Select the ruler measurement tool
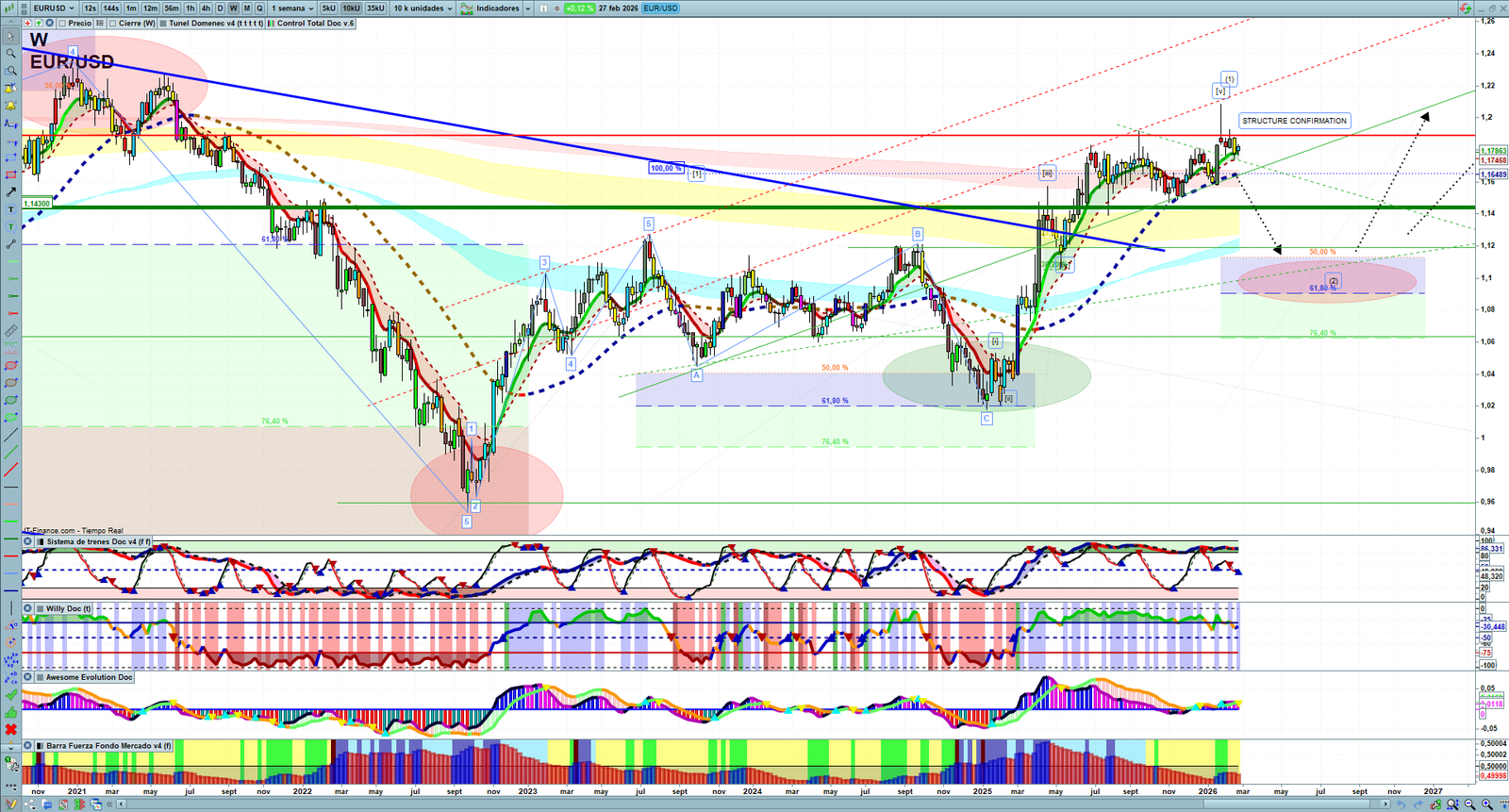 10,331
